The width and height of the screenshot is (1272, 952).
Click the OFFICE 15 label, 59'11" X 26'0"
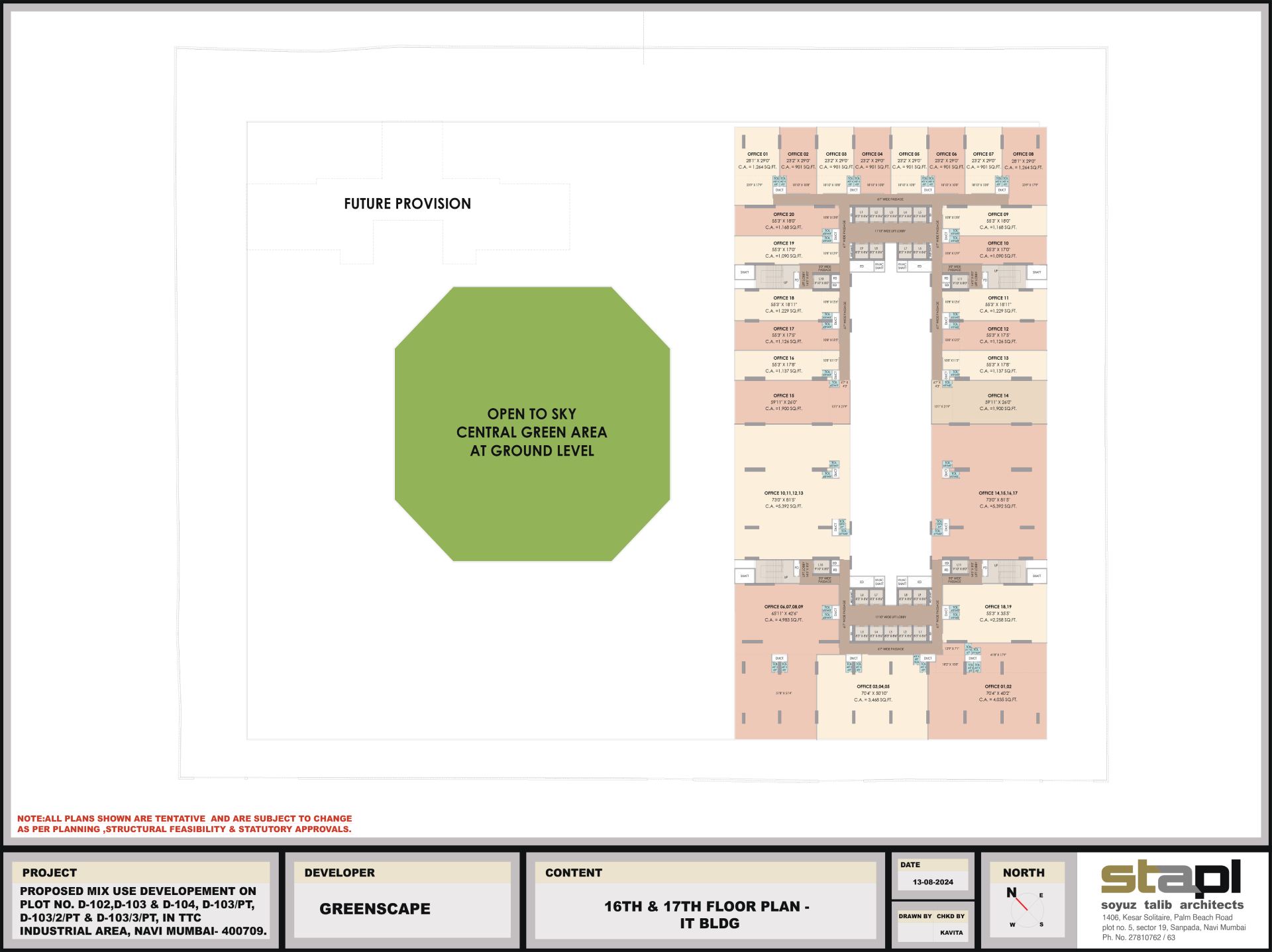coord(784,396)
